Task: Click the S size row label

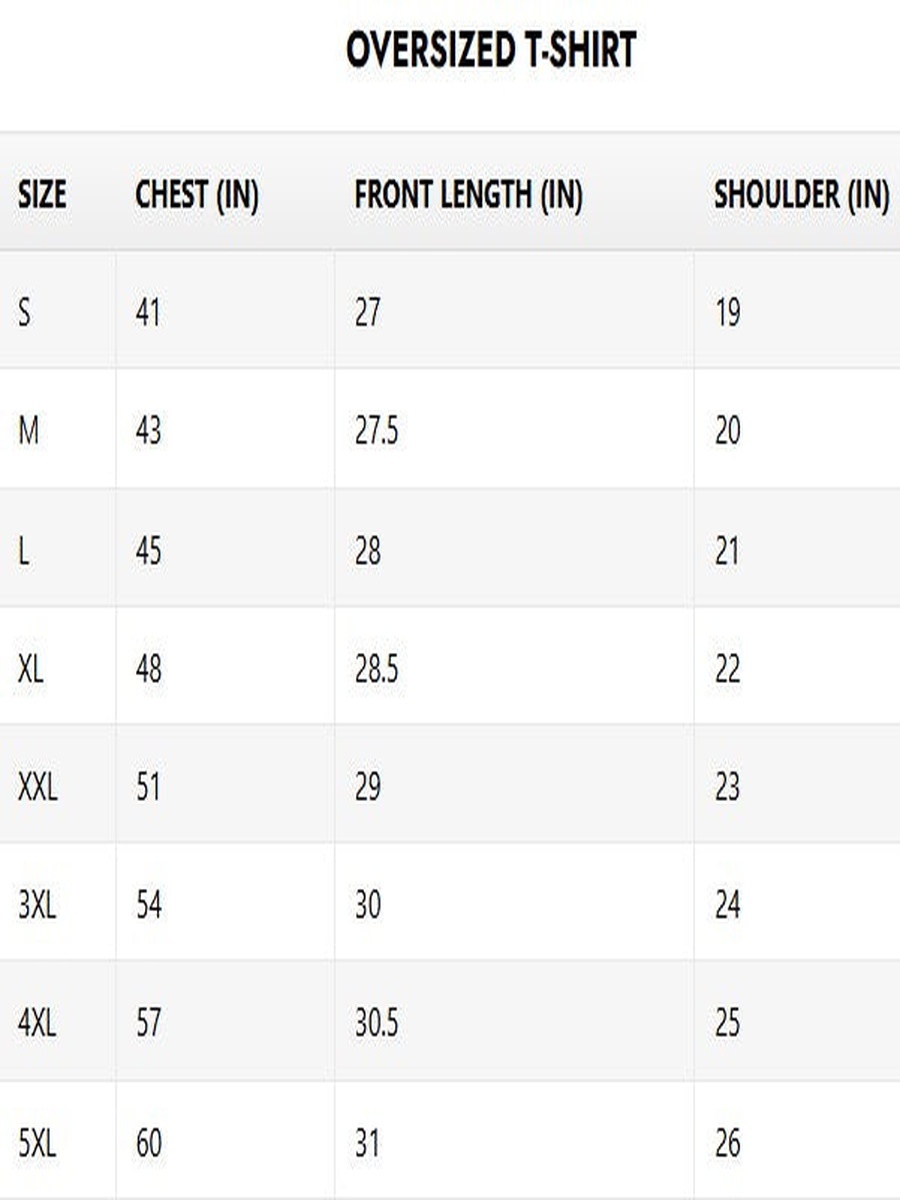Action: click(24, 313)
